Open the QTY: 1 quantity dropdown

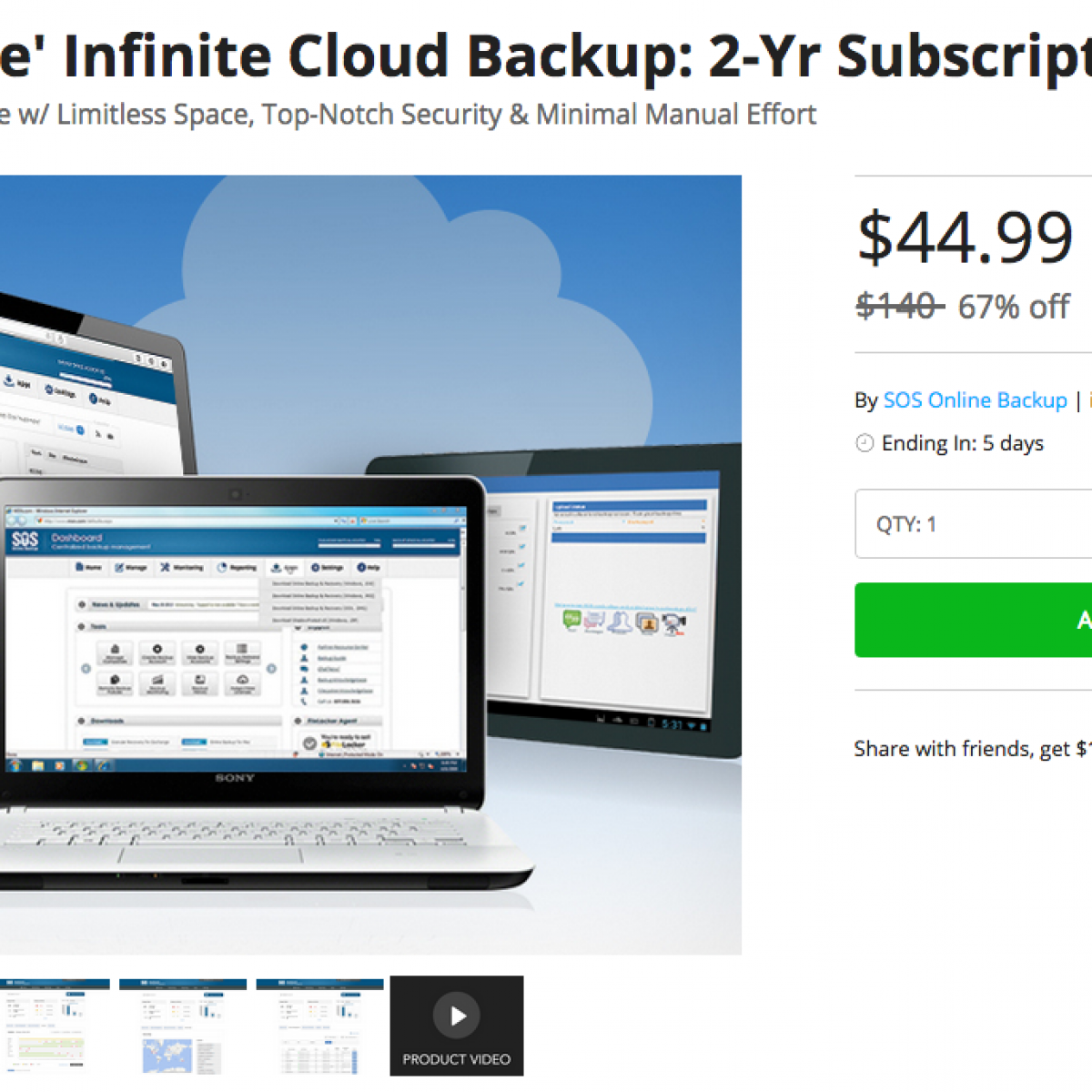coord(974,524)
